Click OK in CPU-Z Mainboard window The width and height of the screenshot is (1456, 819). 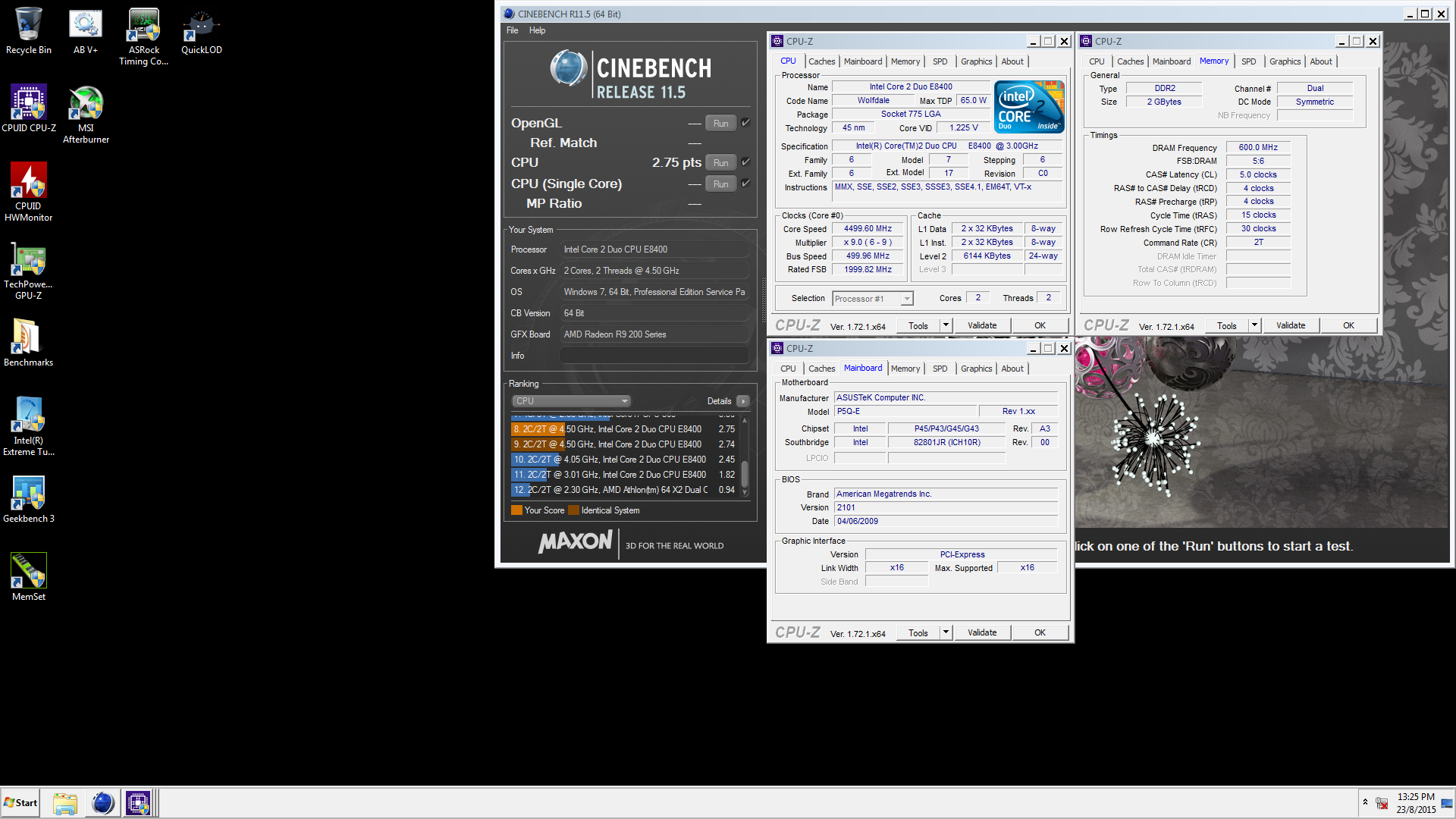1040,632
